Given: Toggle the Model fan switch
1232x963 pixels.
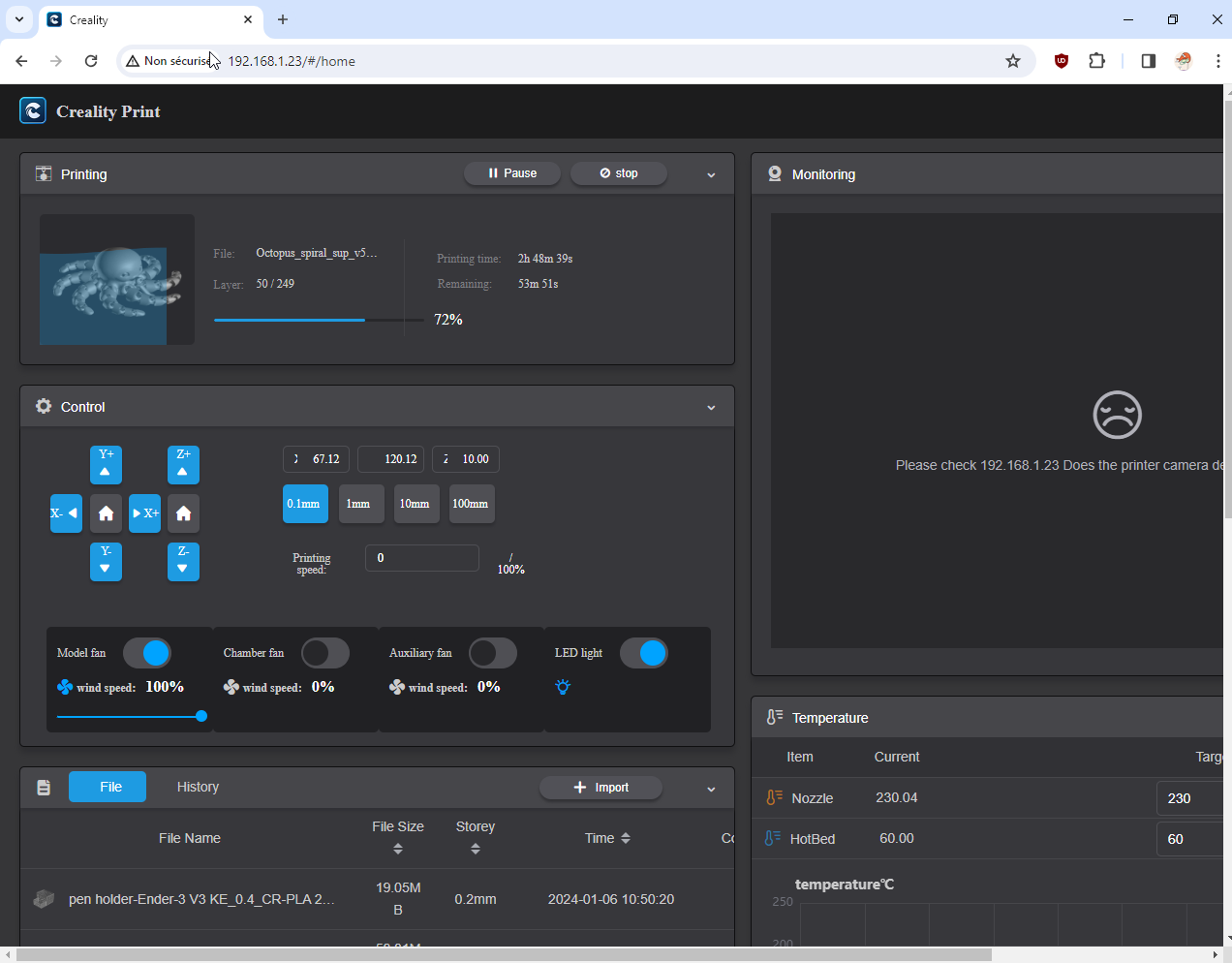Looking at the screenshot, I should pyautogui.click(x=147, y=653).
